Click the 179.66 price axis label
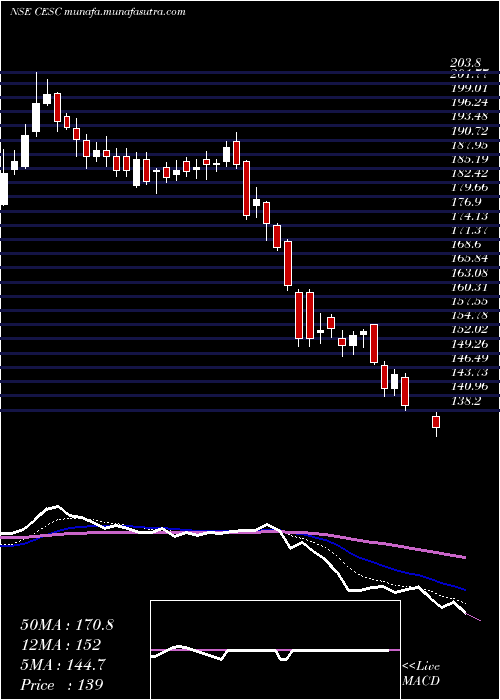The width and height of the screenshot is (500, 700). pos(469,188)
